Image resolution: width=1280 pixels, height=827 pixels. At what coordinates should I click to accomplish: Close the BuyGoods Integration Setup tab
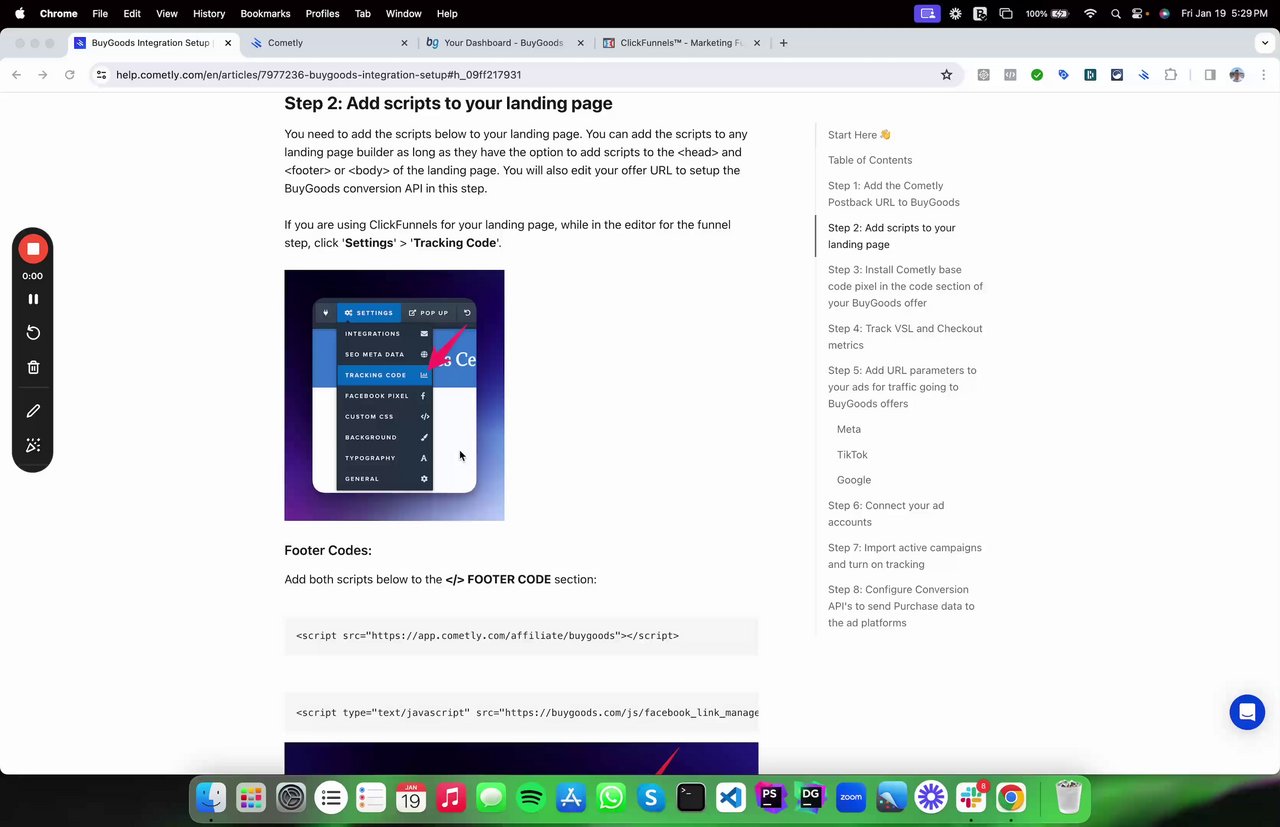coord(228,43)
